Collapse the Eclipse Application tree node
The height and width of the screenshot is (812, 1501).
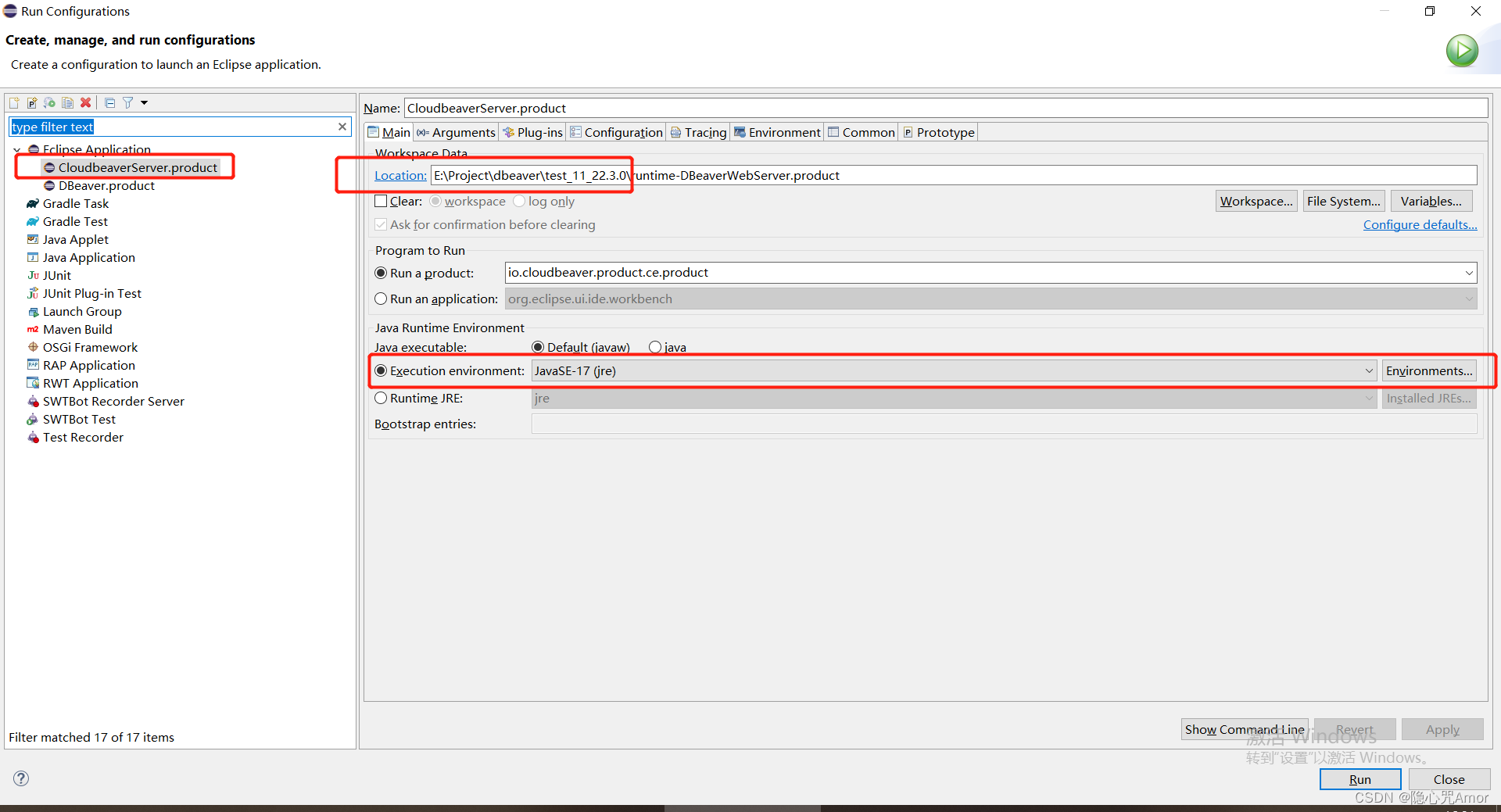(17, 149)
